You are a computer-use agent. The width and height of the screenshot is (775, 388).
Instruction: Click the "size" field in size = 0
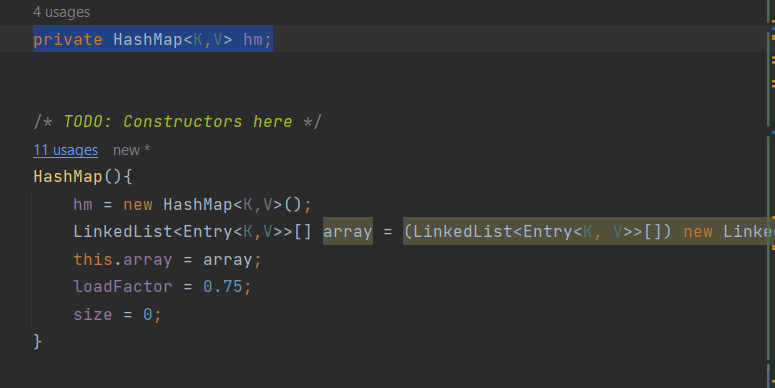tap(93, 314)
